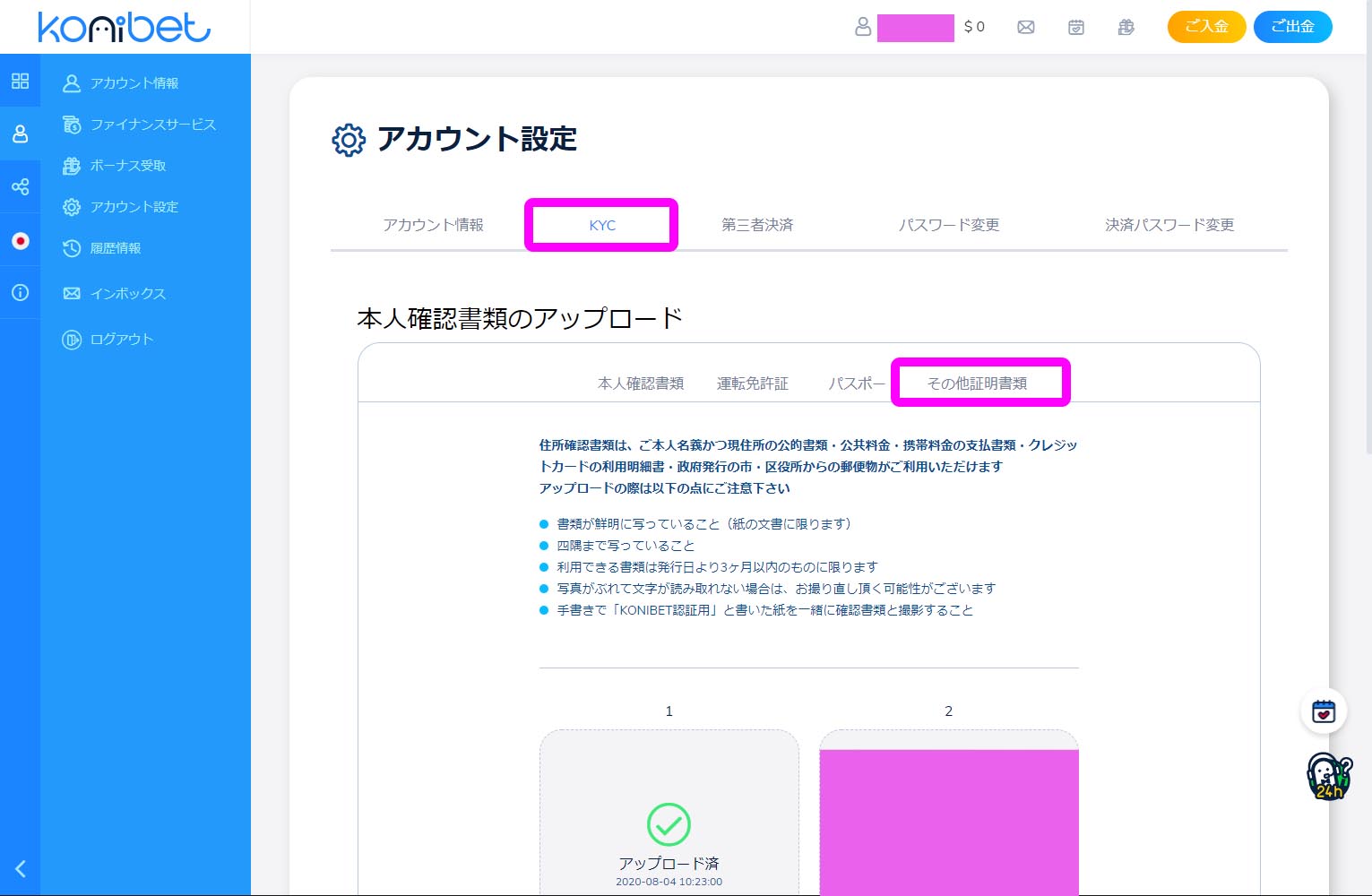Open the header calendar check-in icon
Image resolution: width=1372 pixels, height=896 pixels.
(x=1076, y=28)
